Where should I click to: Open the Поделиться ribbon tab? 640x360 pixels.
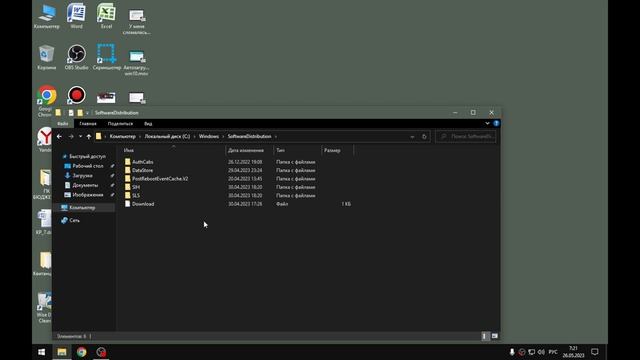pos(120,123)
